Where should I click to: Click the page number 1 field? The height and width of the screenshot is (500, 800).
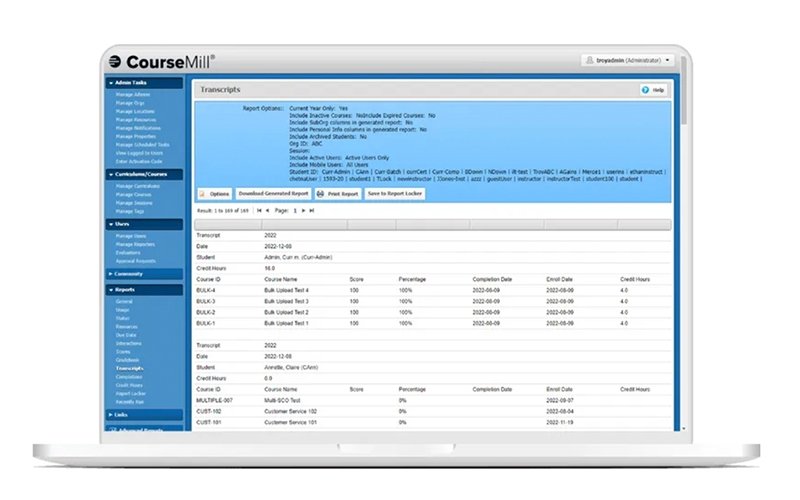(295, 211)
